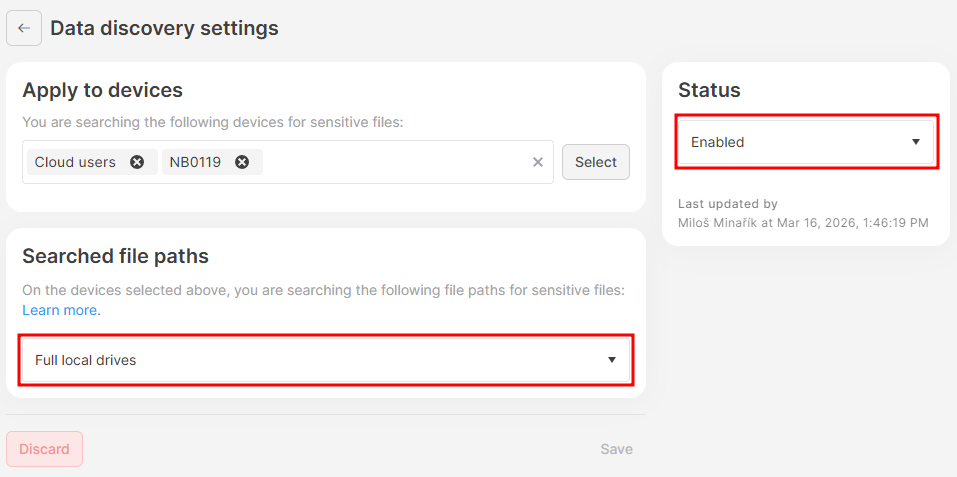Expand the Searched file paths dropdown arrow

tap(612, 360)
